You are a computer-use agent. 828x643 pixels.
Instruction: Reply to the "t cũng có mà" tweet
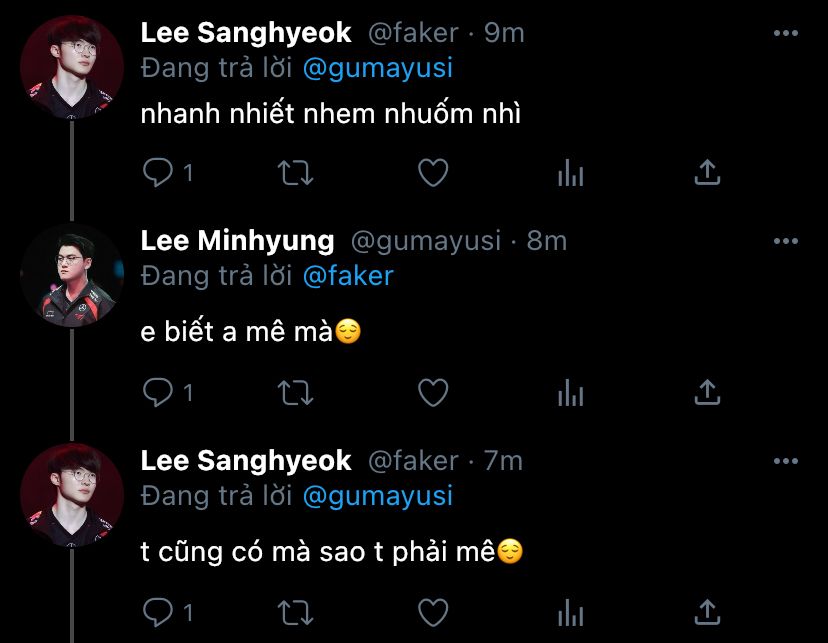click(158, 611)
